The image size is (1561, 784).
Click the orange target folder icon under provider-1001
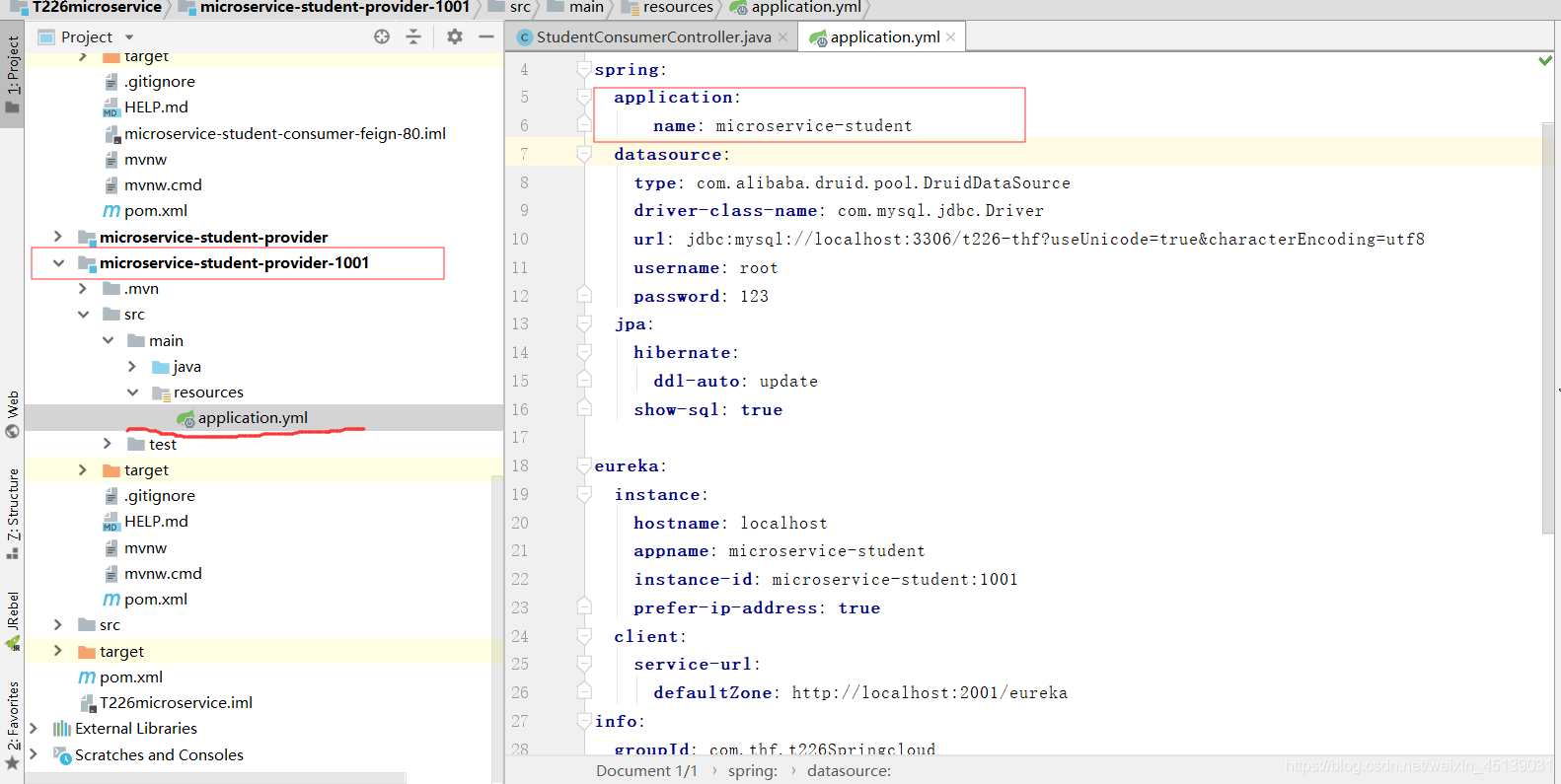[111, 470]
